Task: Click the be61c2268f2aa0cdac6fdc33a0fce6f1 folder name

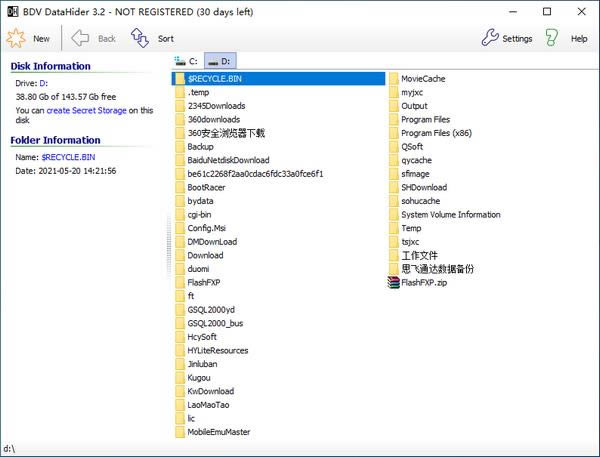Action: [x=255, y=174]
